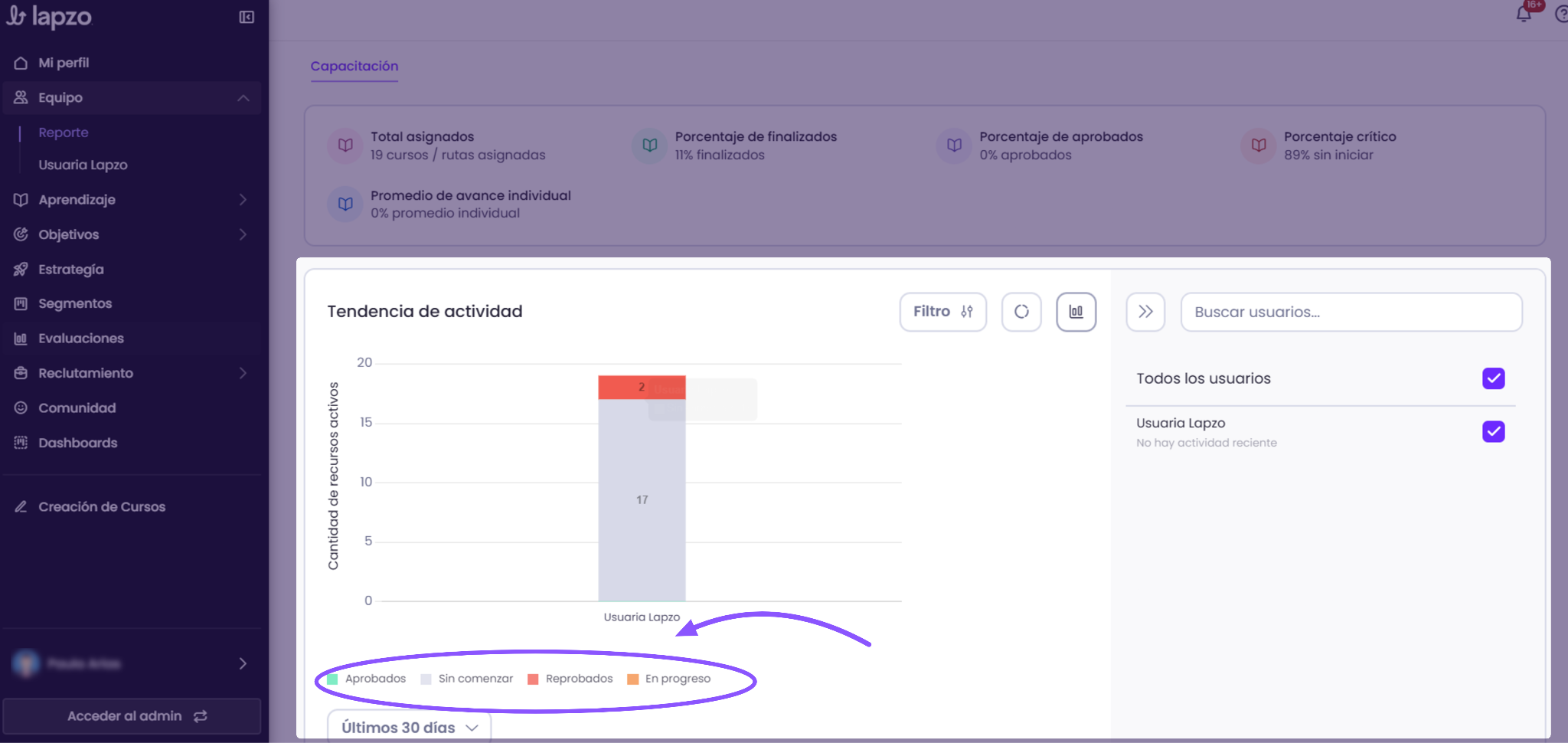
Task: Select Reporte under Equipo
Action: pos(64,133)
